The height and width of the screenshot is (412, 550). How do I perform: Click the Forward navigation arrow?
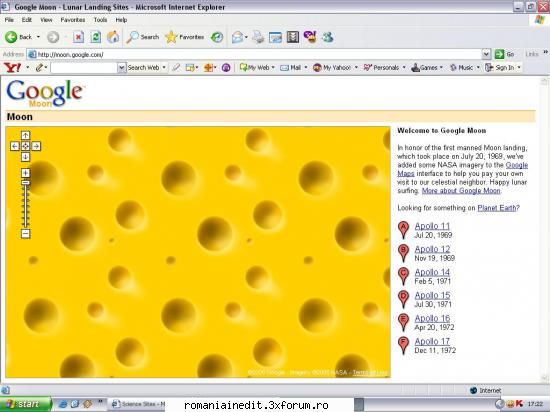(x=53, y=37)
